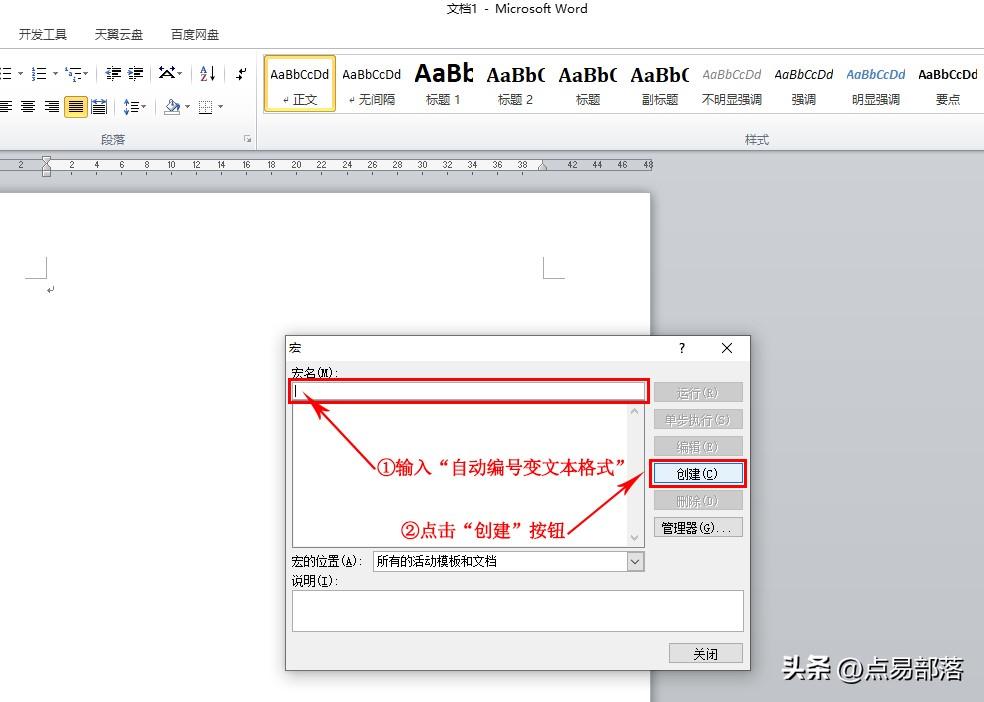Select the 正文 style

tap(299, 84)
